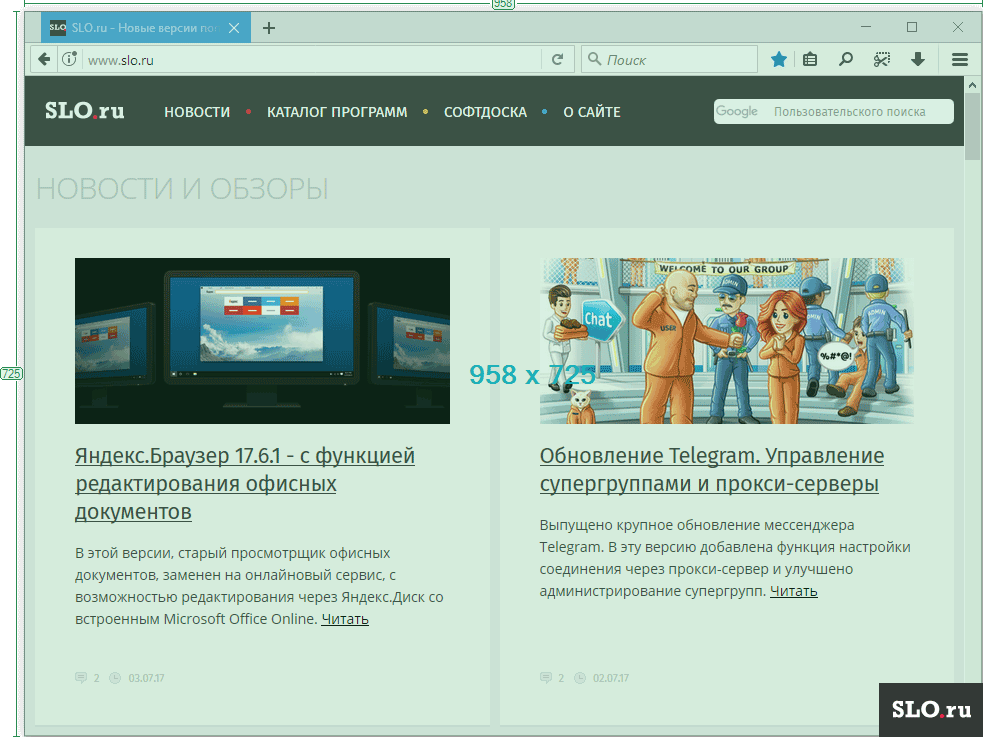Click the vertical scrollbar thumb
This screenshot has height=737, width=983.
pos(972,126)
